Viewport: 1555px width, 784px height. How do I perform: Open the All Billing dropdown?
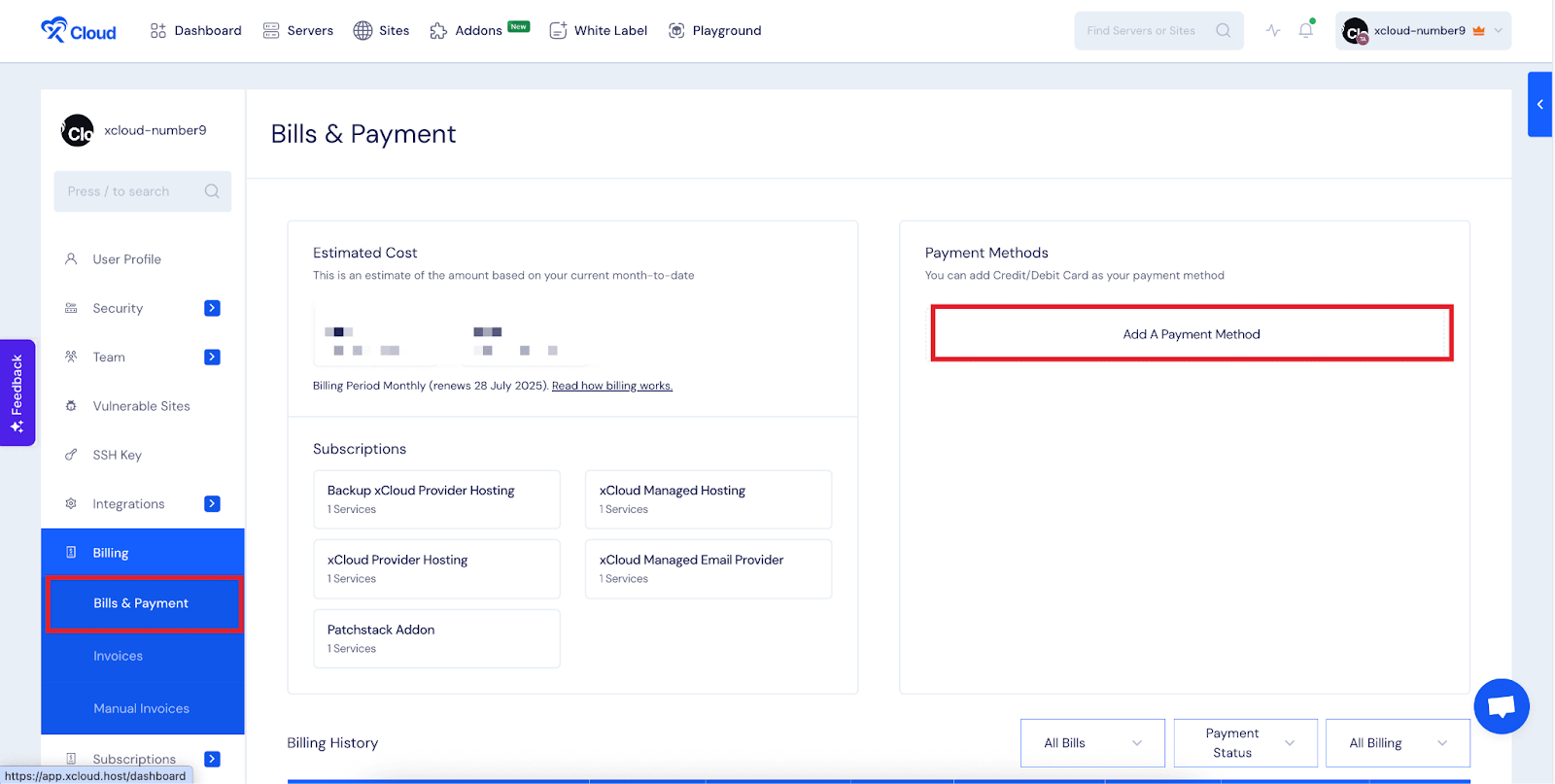pos(1397,743)
